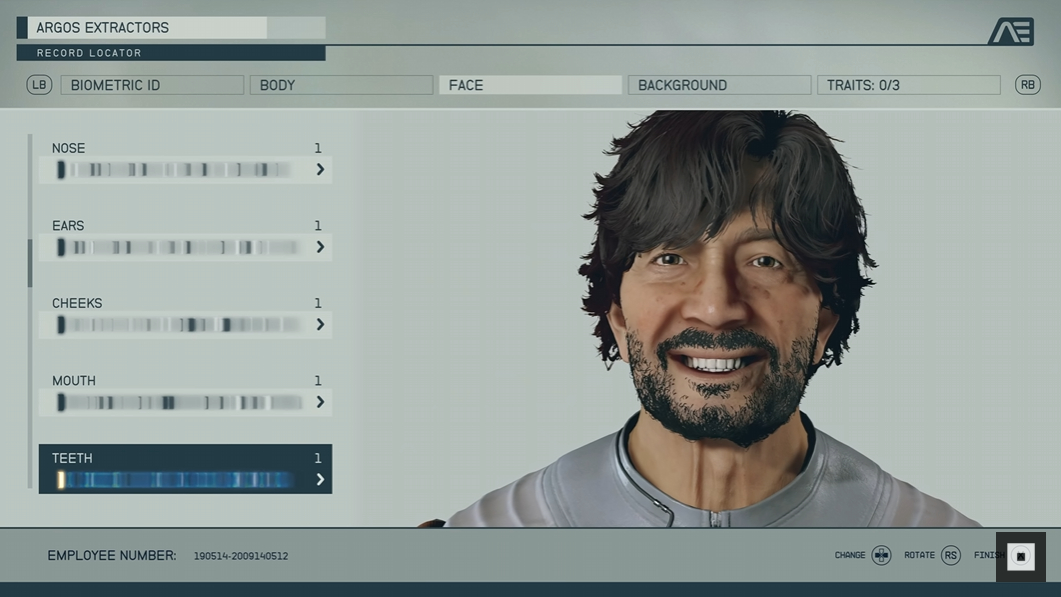Advance Teeth option with right chevron
The image size is (1061, 597).
pos(320,479)
